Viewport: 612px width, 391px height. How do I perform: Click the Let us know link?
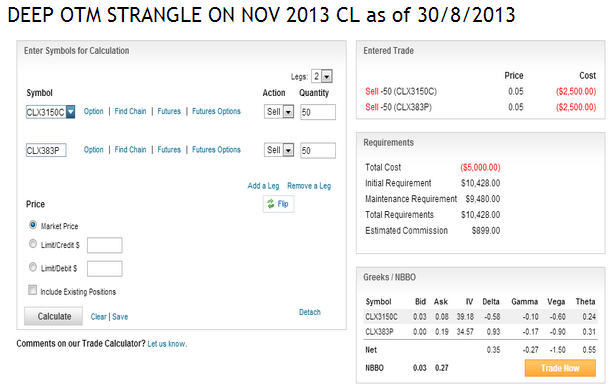coord(167,344)
